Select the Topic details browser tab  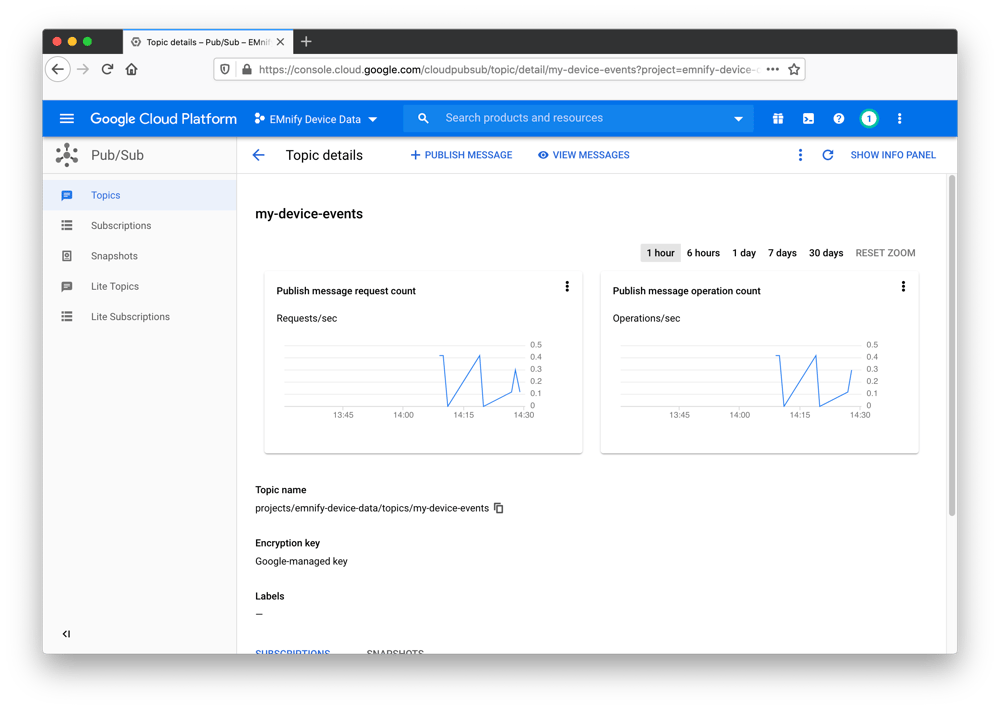click(208, 41)
